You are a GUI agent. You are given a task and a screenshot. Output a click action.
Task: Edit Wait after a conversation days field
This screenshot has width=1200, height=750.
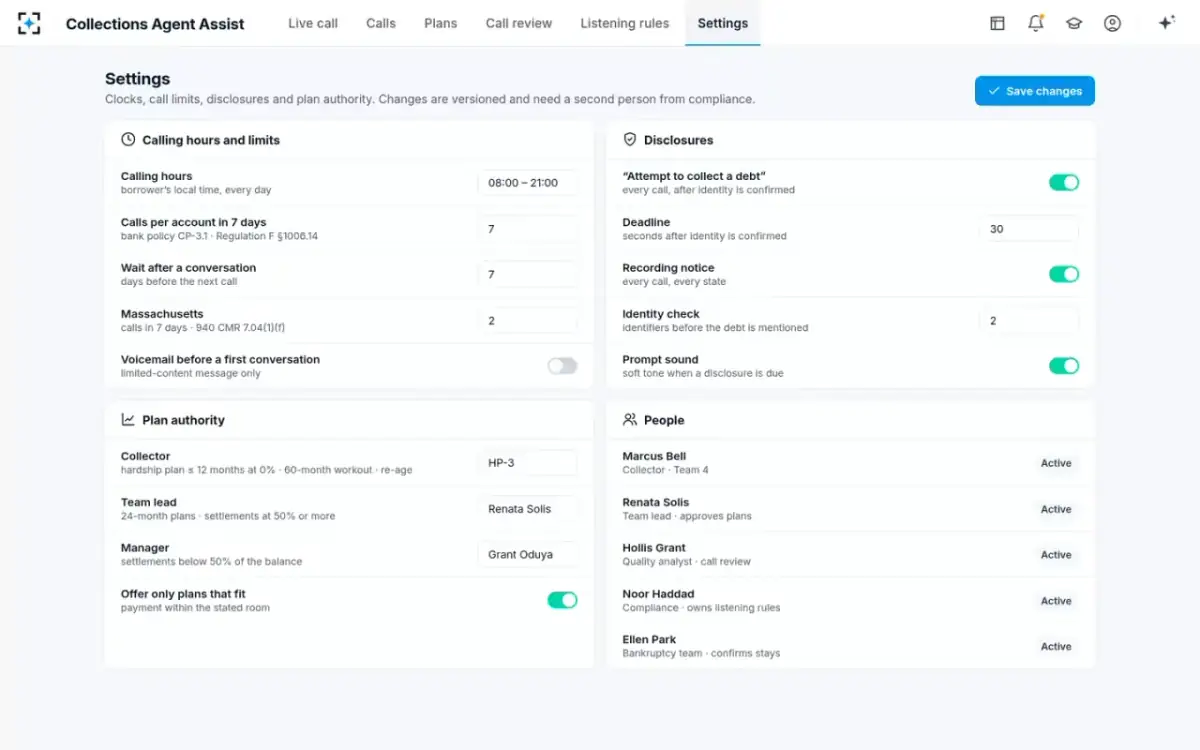pos(528,274)
